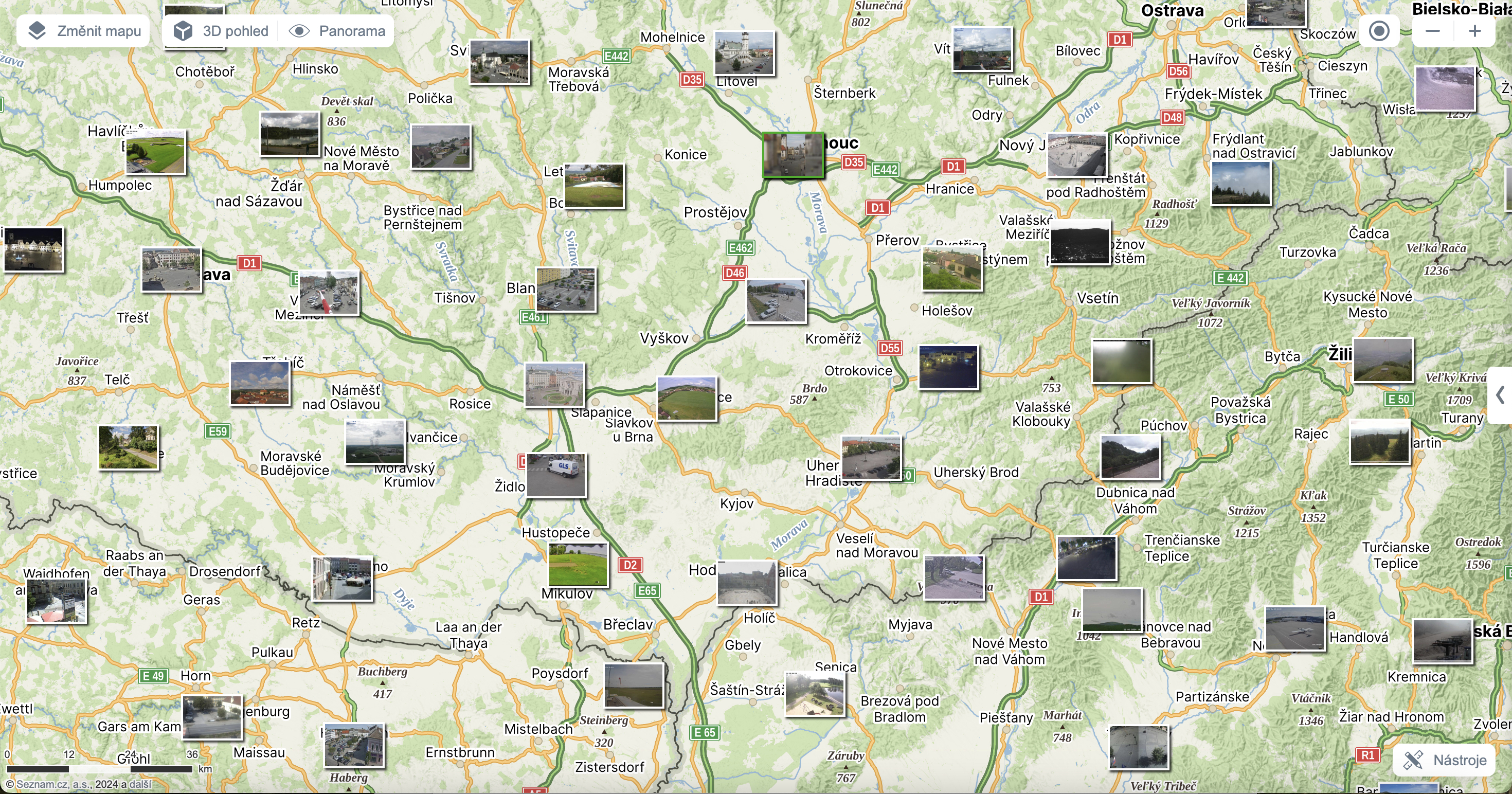Open the airplane webcam near Handlová
1512x794 pixels.
(1295, 629)
